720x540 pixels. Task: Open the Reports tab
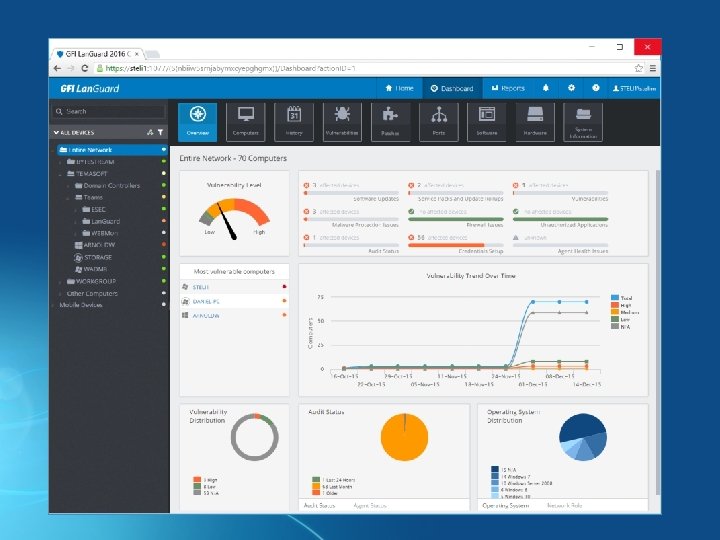pyautogui.click(x=508, y=88)
